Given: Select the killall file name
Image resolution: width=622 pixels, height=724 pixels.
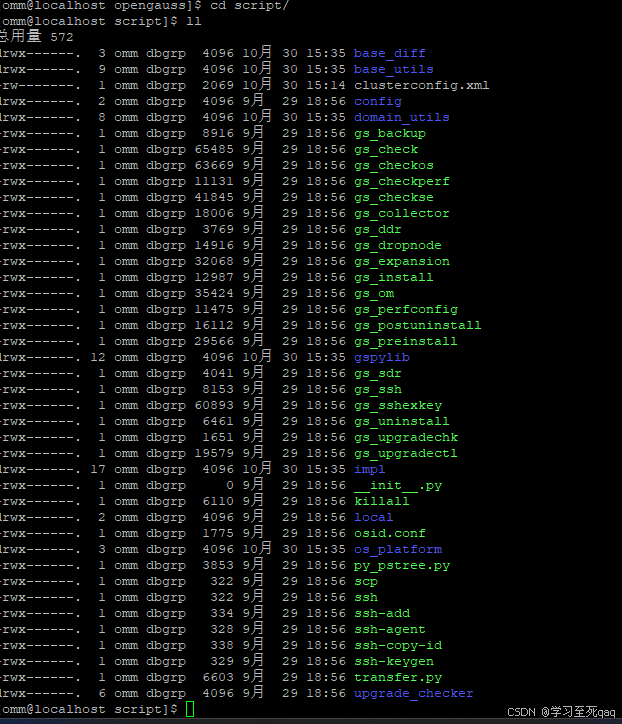Looking at the screenshot, I should (x=381, y=501).
